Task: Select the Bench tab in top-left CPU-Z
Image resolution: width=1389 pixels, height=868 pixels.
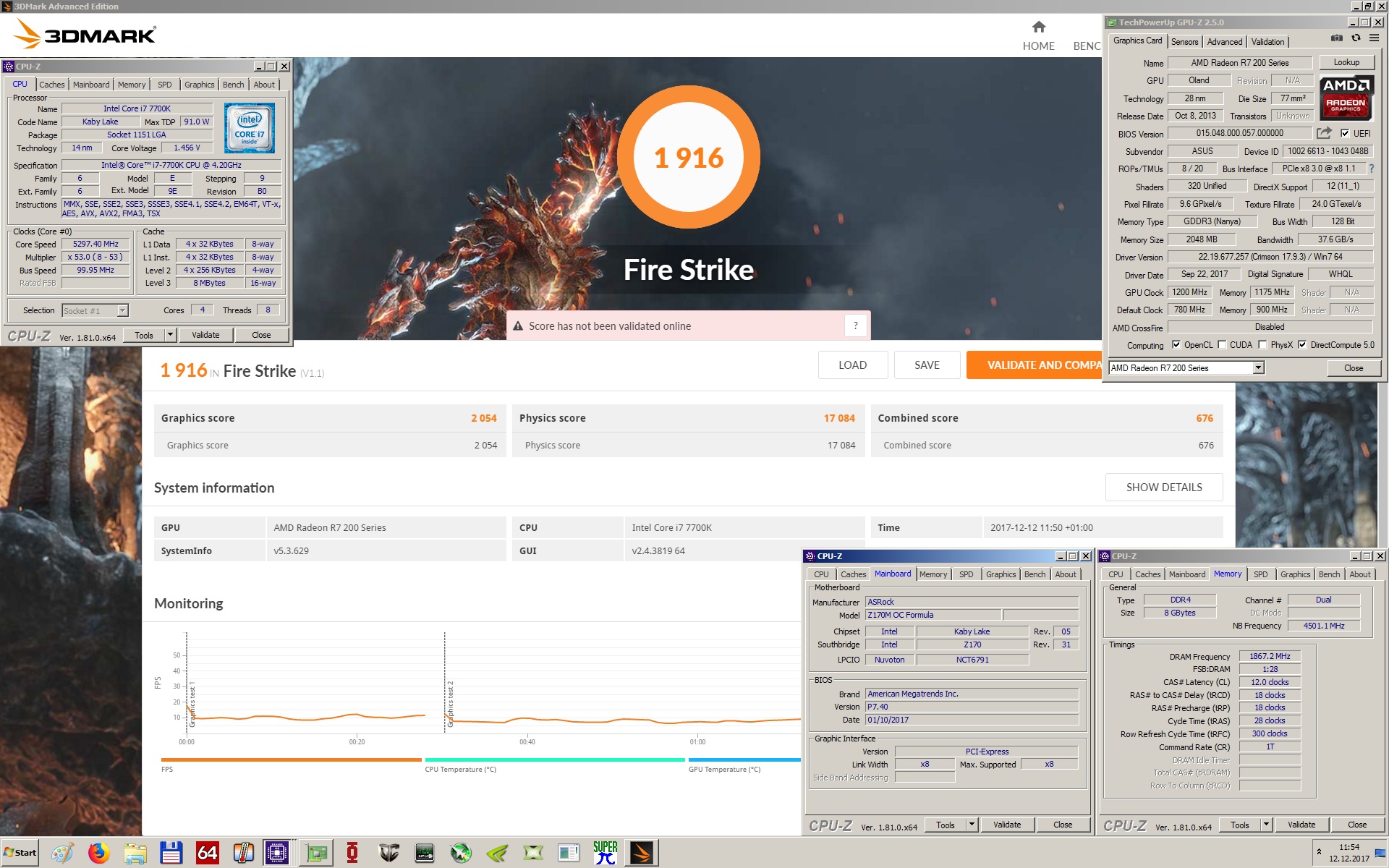Action: [233, 85]
